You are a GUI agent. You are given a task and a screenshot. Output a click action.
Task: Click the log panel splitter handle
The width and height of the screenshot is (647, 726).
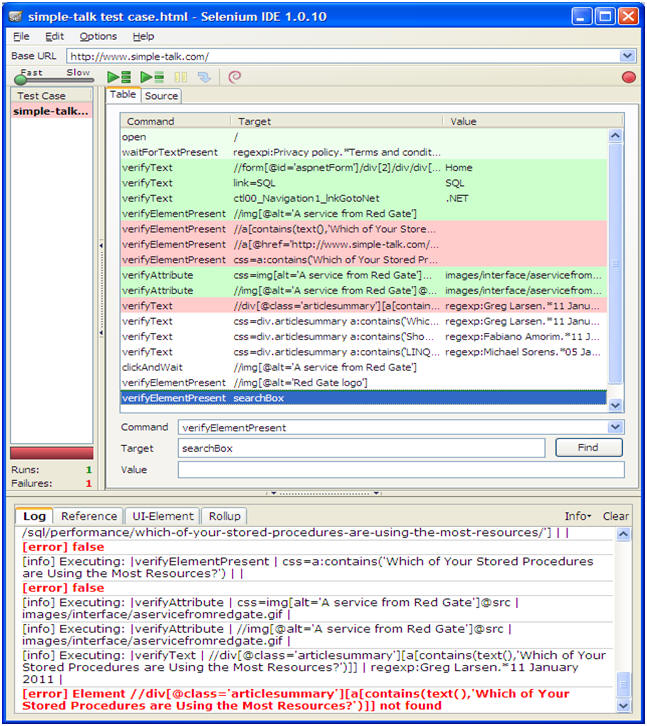coord(324,494)
